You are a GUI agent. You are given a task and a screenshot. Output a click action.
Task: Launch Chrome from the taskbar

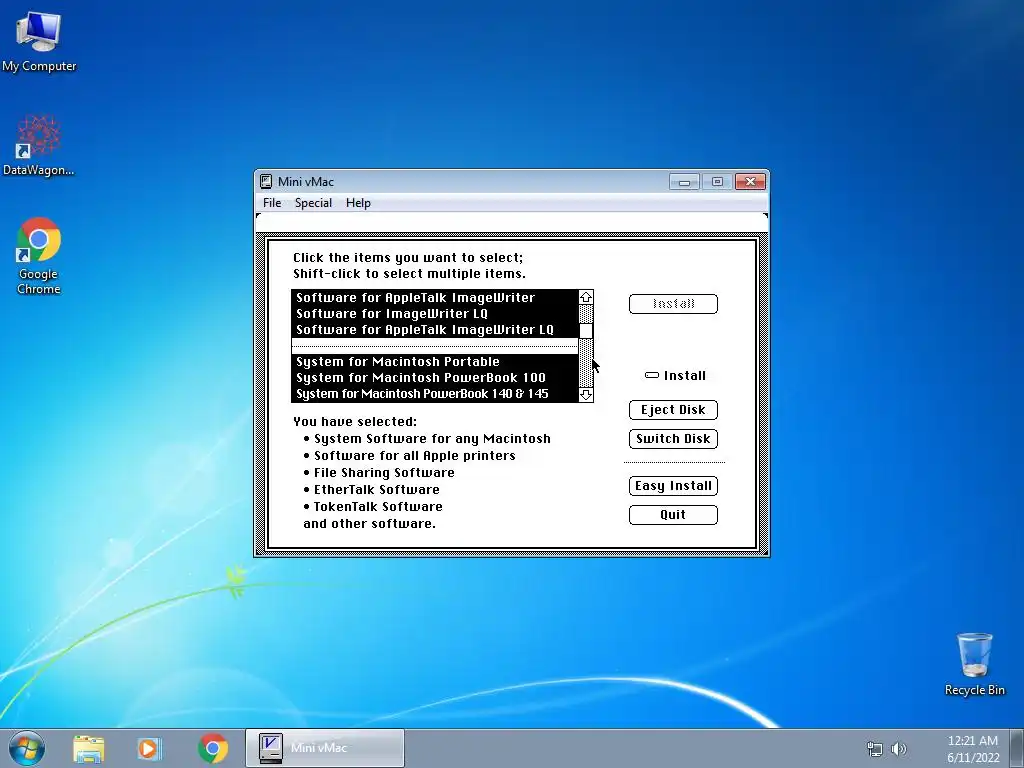[213, 748]
